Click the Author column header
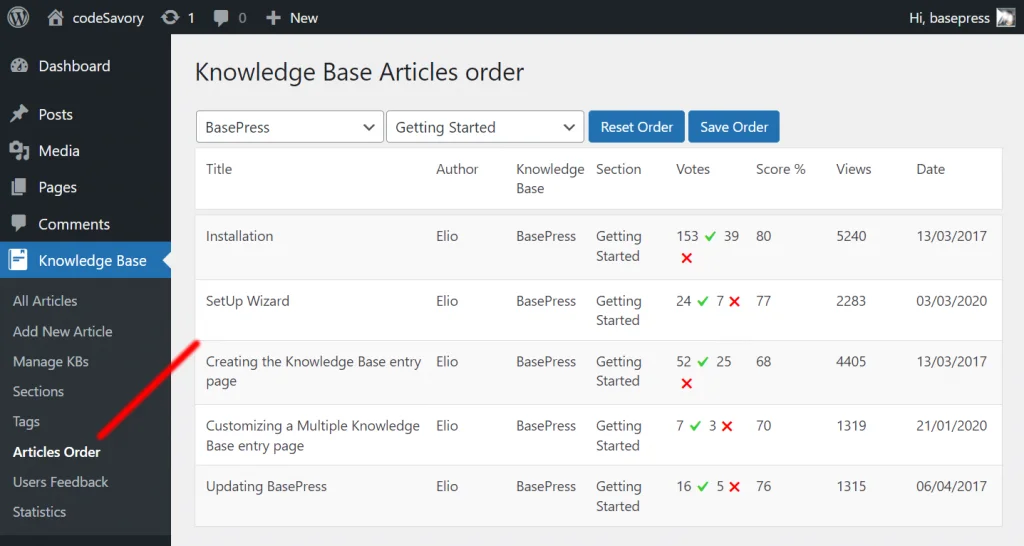Image resolution: width=1024 pixels, height=546 pixels. point(457,169)
